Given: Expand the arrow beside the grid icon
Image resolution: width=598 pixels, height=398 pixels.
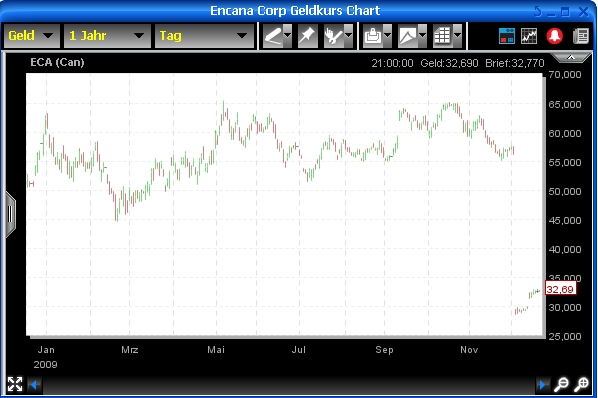Looking at the screenshot, I should click(458, 36).
